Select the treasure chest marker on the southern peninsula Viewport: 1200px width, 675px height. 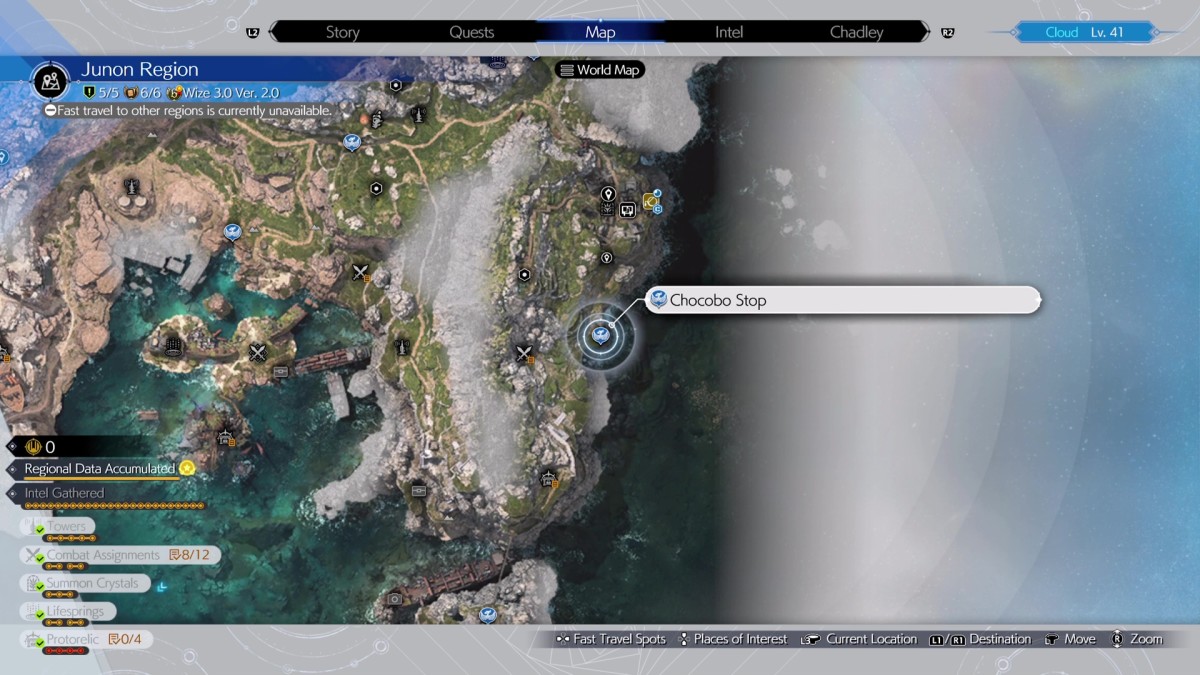(419, 490)
